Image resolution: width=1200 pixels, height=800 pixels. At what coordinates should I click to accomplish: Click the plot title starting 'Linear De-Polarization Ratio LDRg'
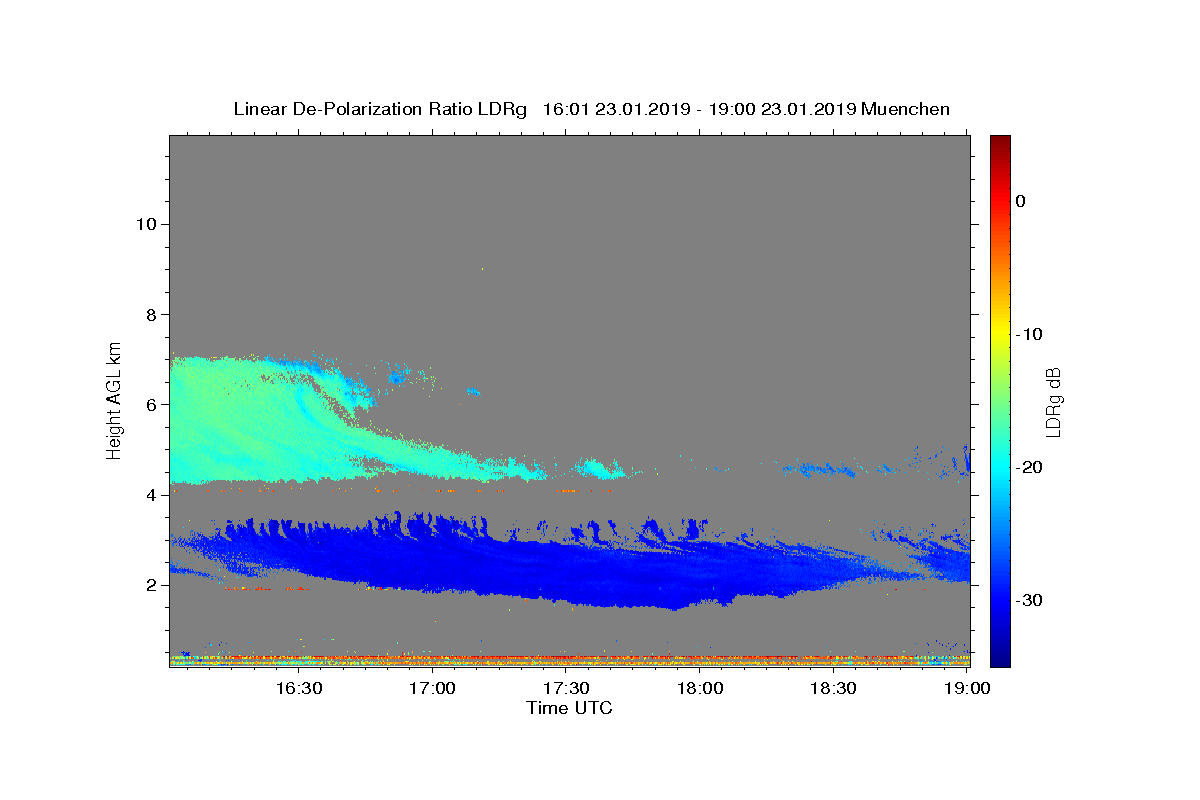(591, 109)
